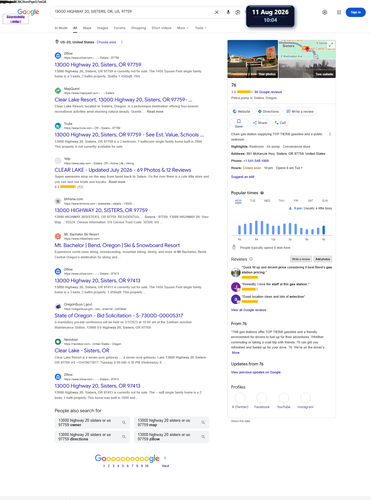
Task: Select SAT in Popular times
Action: [x=310, y=201]
